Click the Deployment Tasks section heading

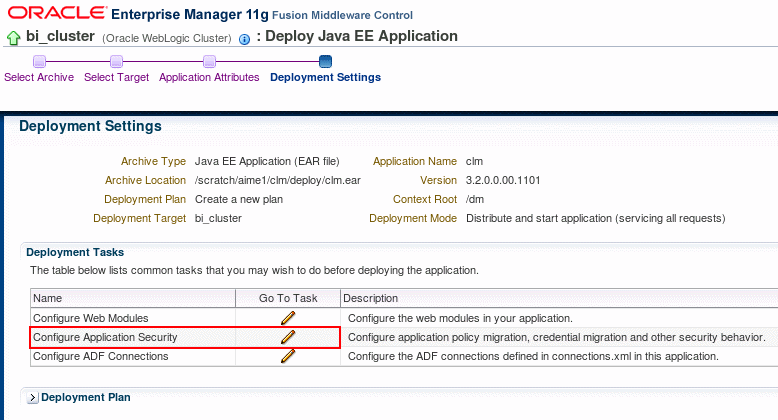tap(75, 252)
